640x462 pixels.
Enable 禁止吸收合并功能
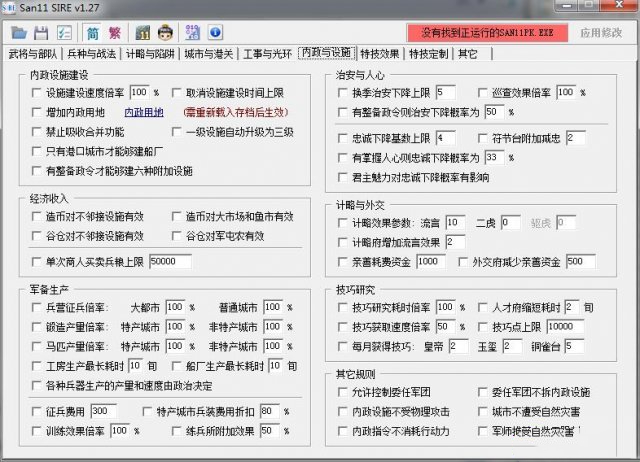(x=37, y=131)
